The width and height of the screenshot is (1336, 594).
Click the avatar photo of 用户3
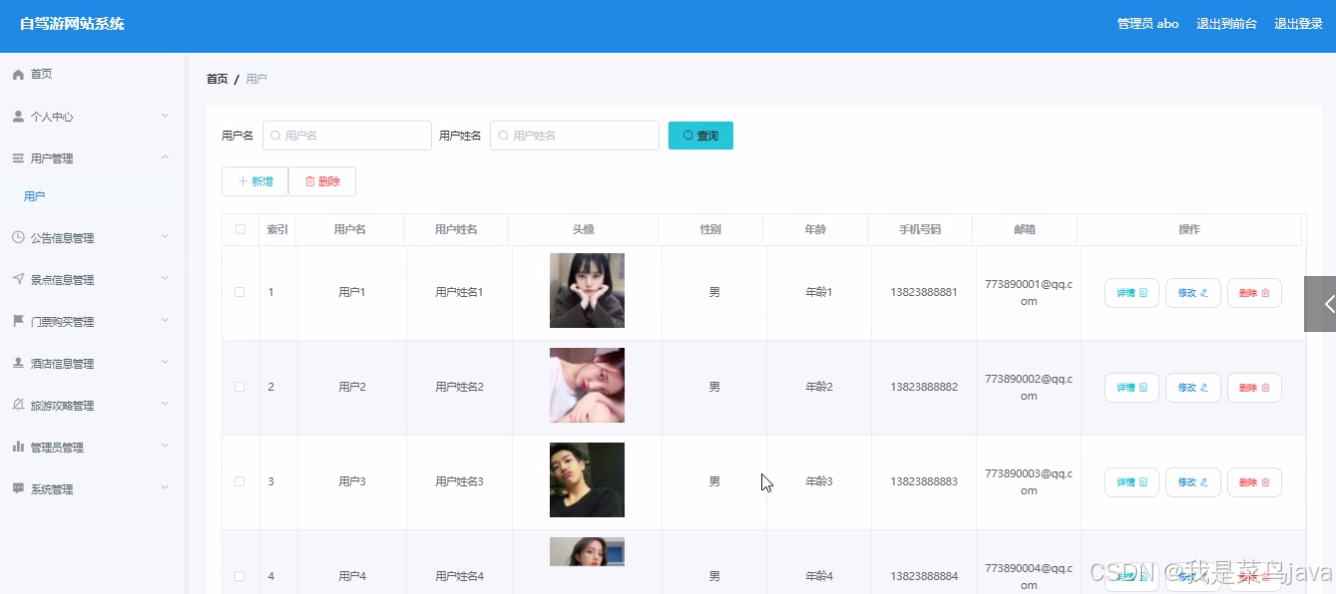click(587, 480)
